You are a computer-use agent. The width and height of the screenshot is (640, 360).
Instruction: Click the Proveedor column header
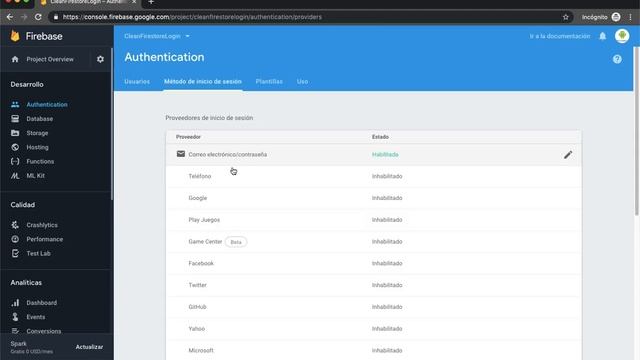[188, 137]
